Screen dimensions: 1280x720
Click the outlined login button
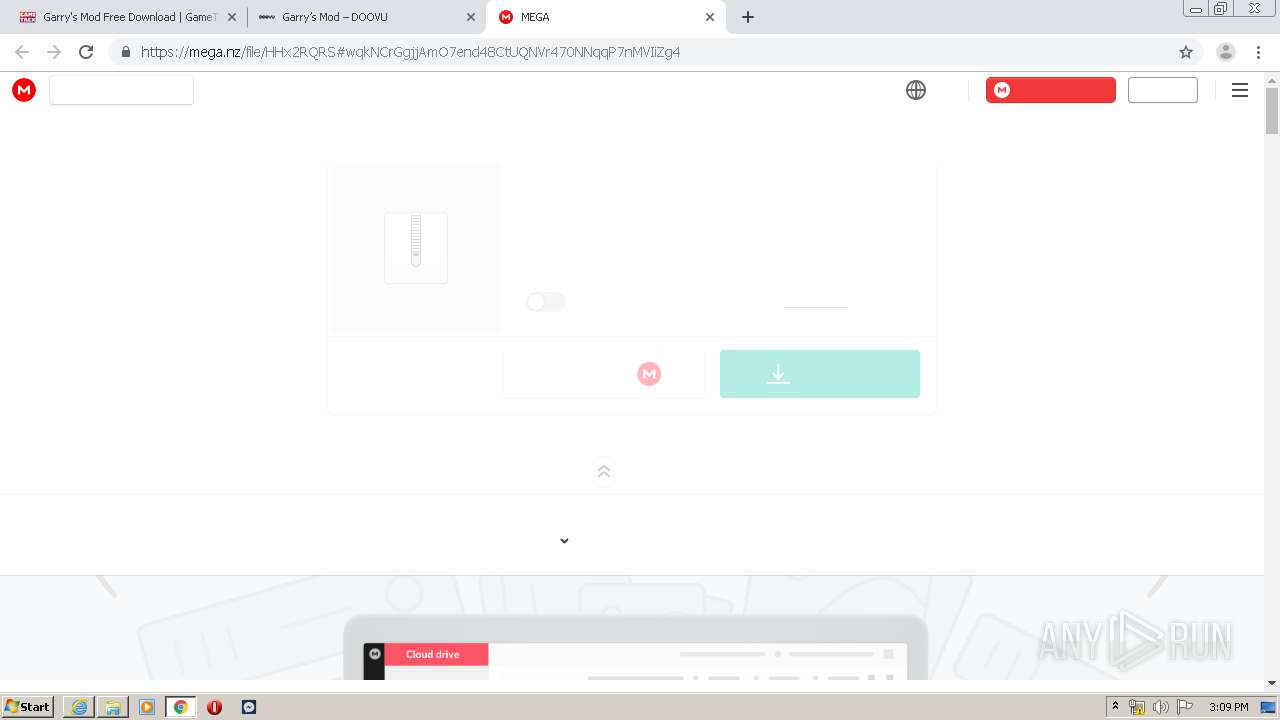click(x=1163, y=90)
